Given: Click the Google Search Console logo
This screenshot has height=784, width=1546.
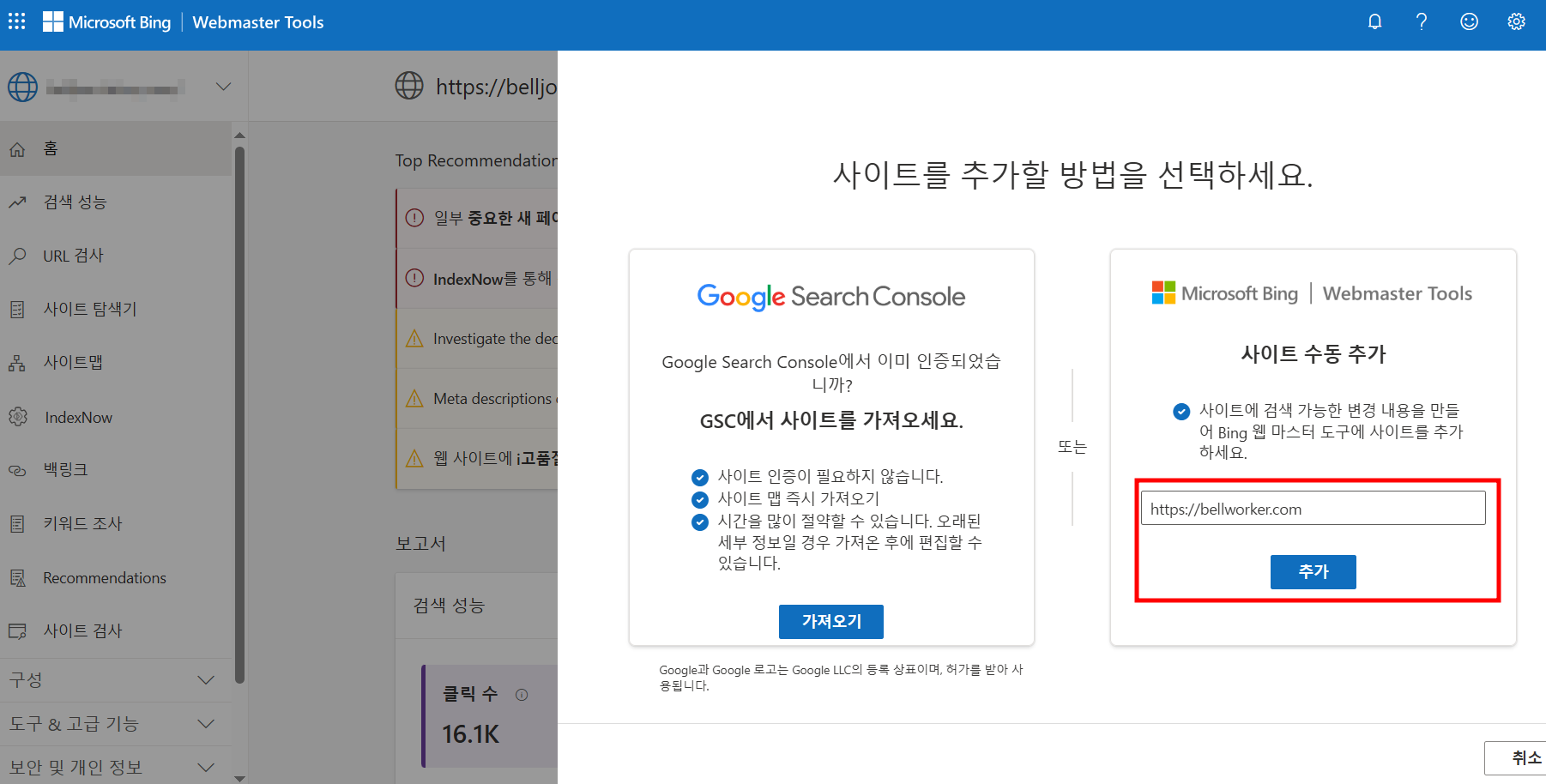Looking at the screenshot, I should pyautogui.click(x=830, y=297).
